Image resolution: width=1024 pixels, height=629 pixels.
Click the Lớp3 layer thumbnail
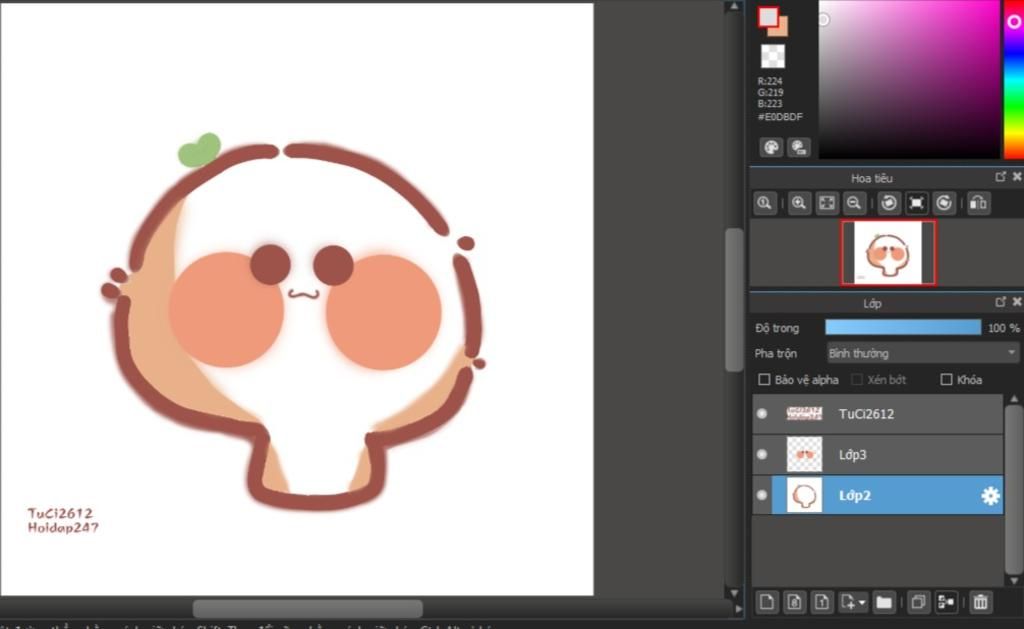(805, 455)
